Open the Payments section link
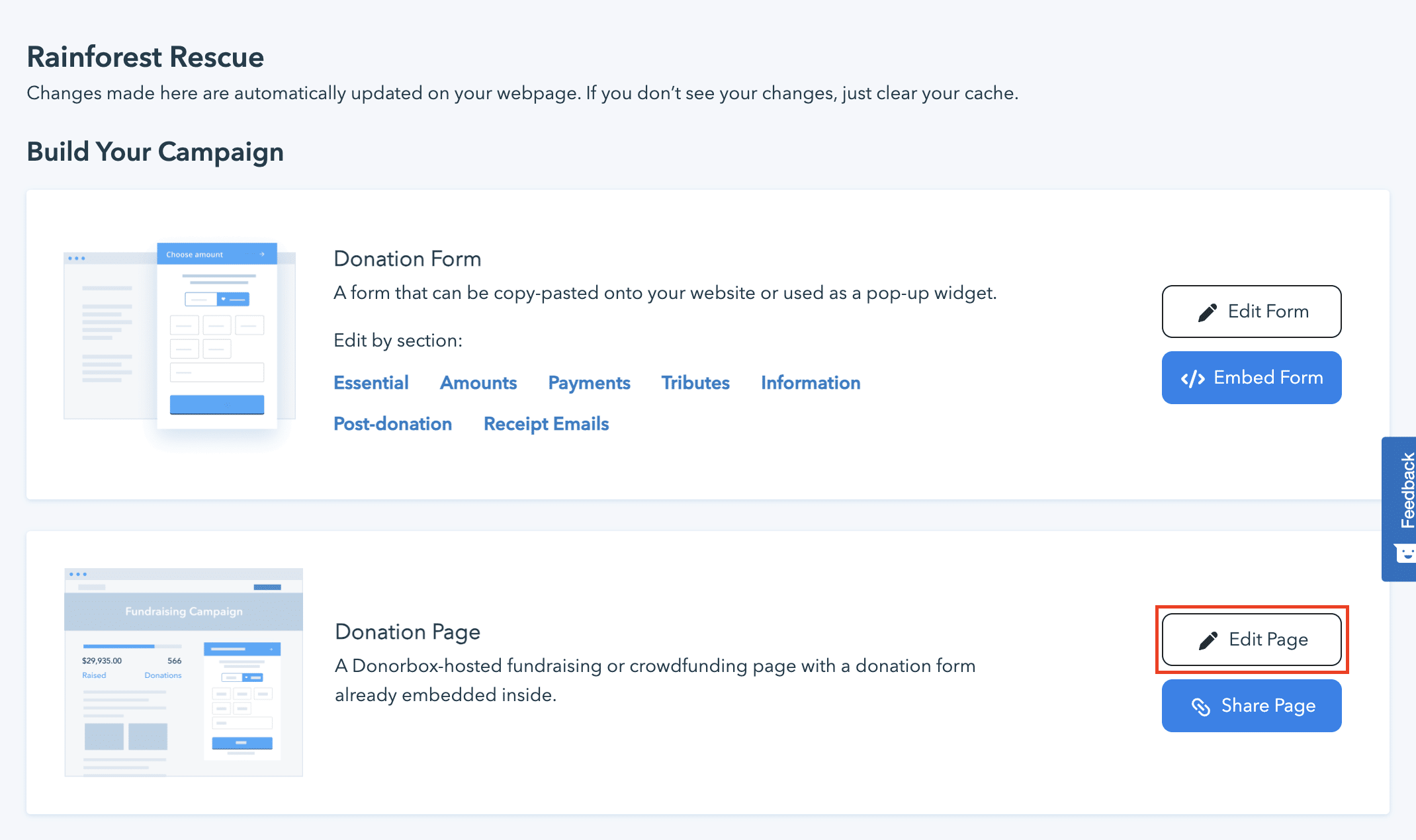 (589, 383)
